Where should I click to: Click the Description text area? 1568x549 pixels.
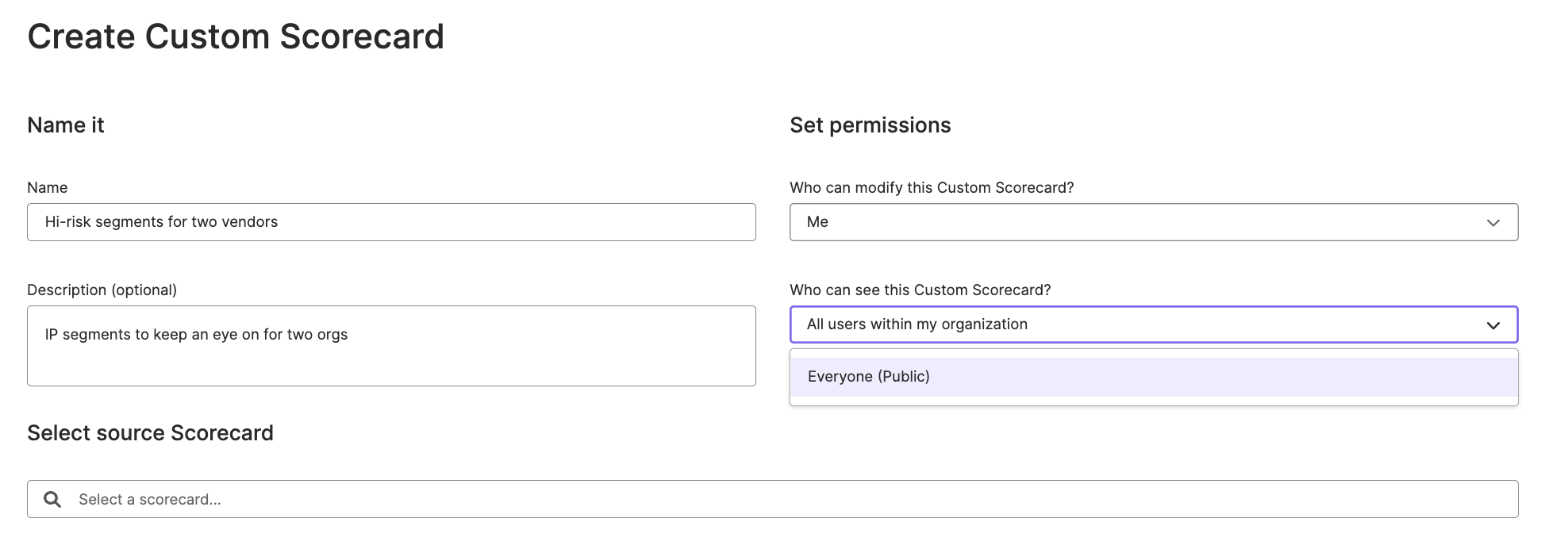[x=391, y=345]
